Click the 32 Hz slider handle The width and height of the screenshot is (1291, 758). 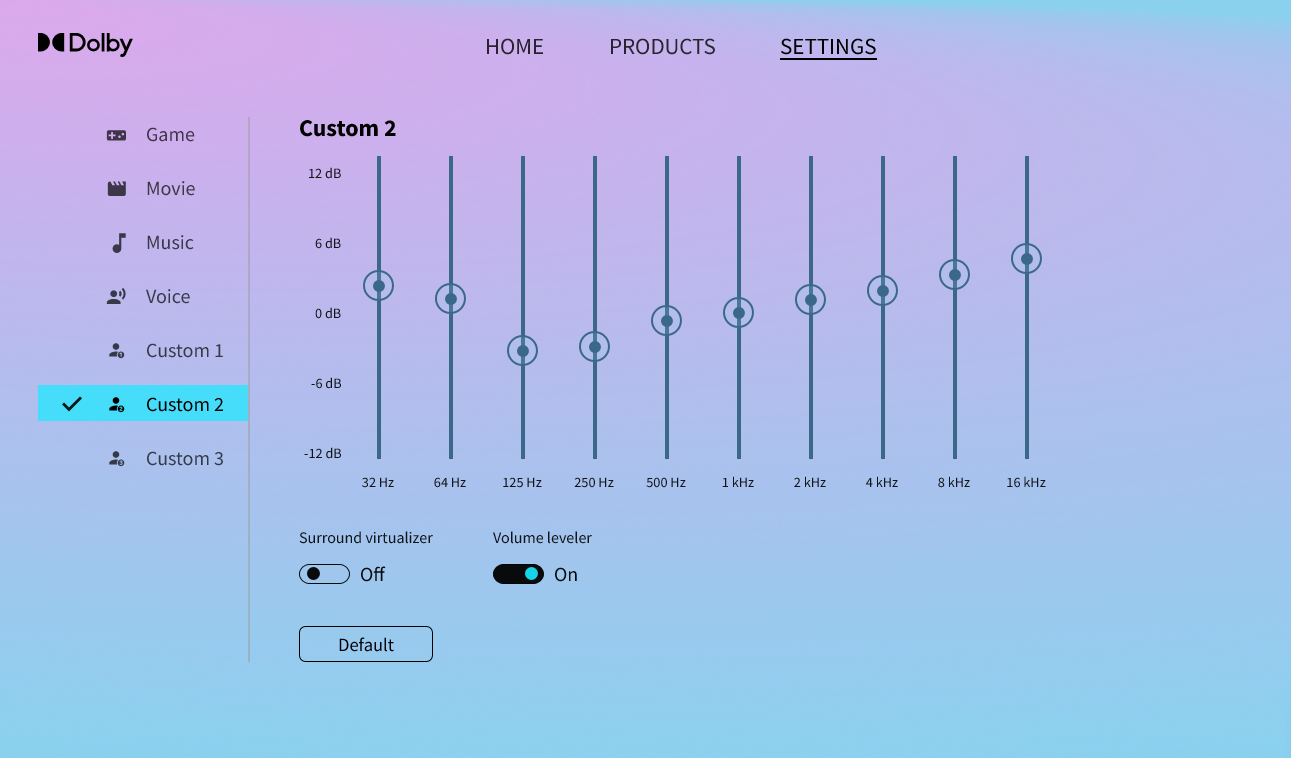pos(379,286)
